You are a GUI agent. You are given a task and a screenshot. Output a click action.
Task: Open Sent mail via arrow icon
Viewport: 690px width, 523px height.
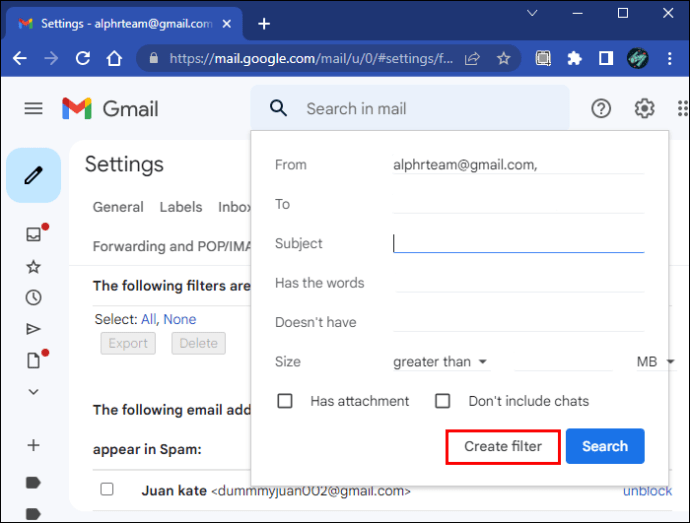[x=33, y=329]
